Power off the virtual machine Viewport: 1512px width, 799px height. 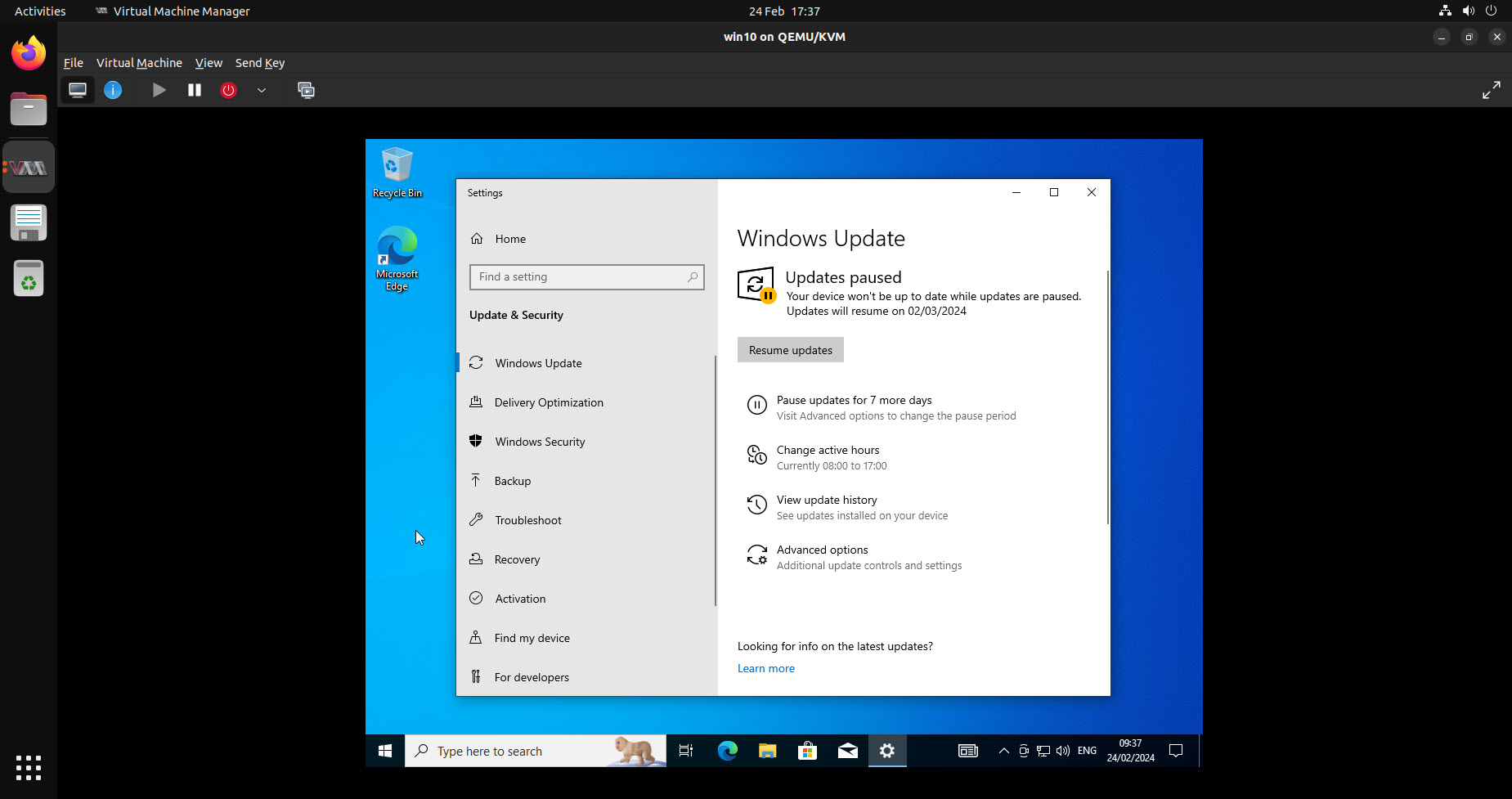[x=229, y=90]
